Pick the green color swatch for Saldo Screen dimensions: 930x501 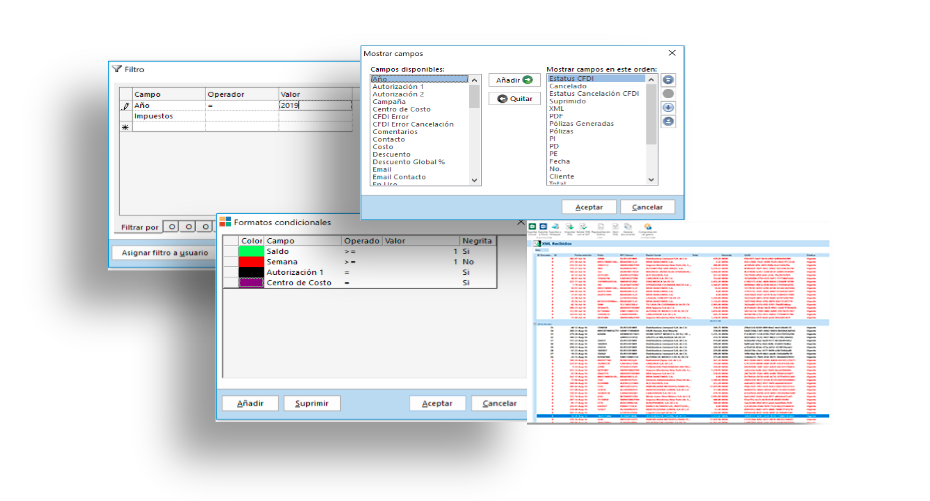251,251
